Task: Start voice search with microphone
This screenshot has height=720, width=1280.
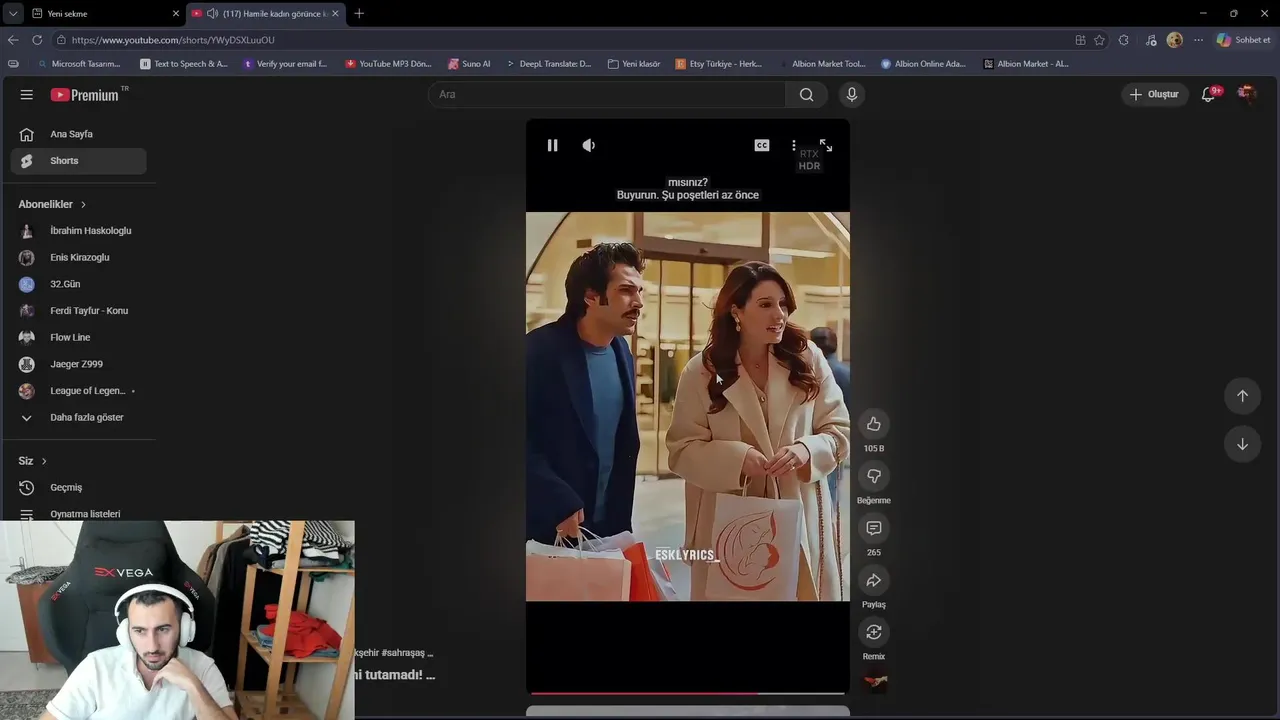Action: 852,94
